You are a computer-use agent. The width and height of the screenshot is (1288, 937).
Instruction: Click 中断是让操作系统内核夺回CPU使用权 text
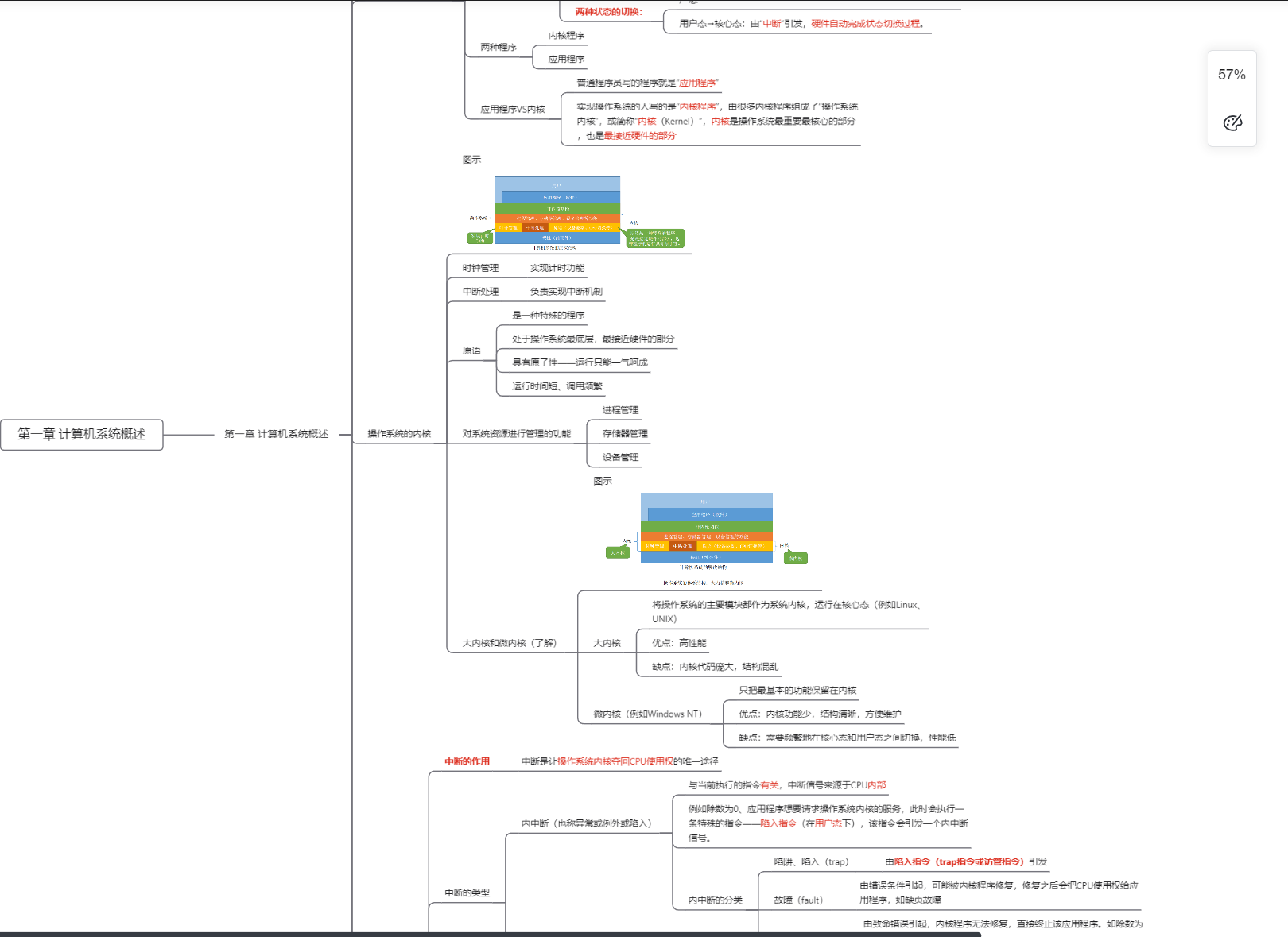pyautogui.click(x=619, y=762)
